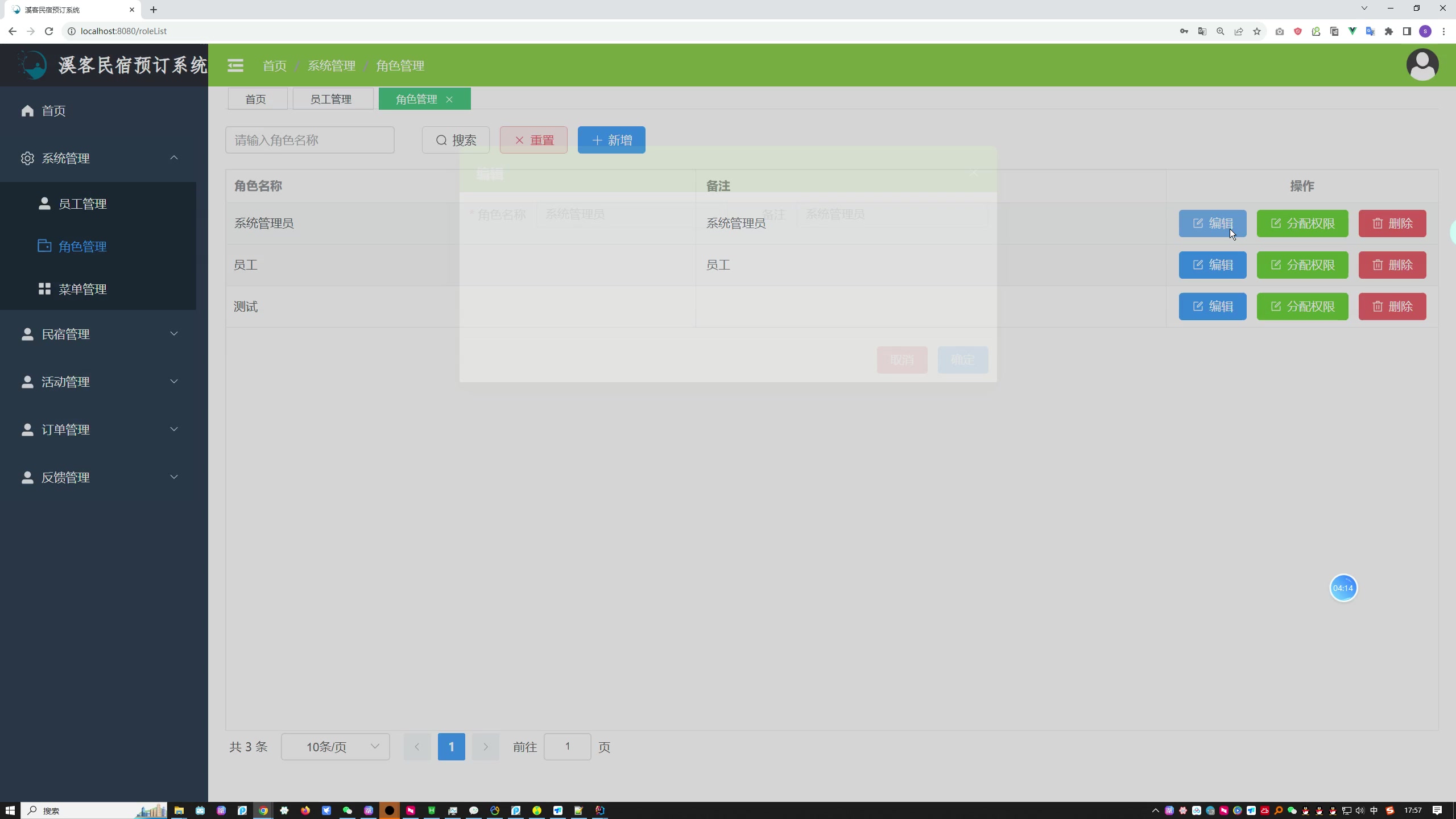Assign permissions for 测试 role
The image size is (1456, 819).
click(x=1302, y=307)
